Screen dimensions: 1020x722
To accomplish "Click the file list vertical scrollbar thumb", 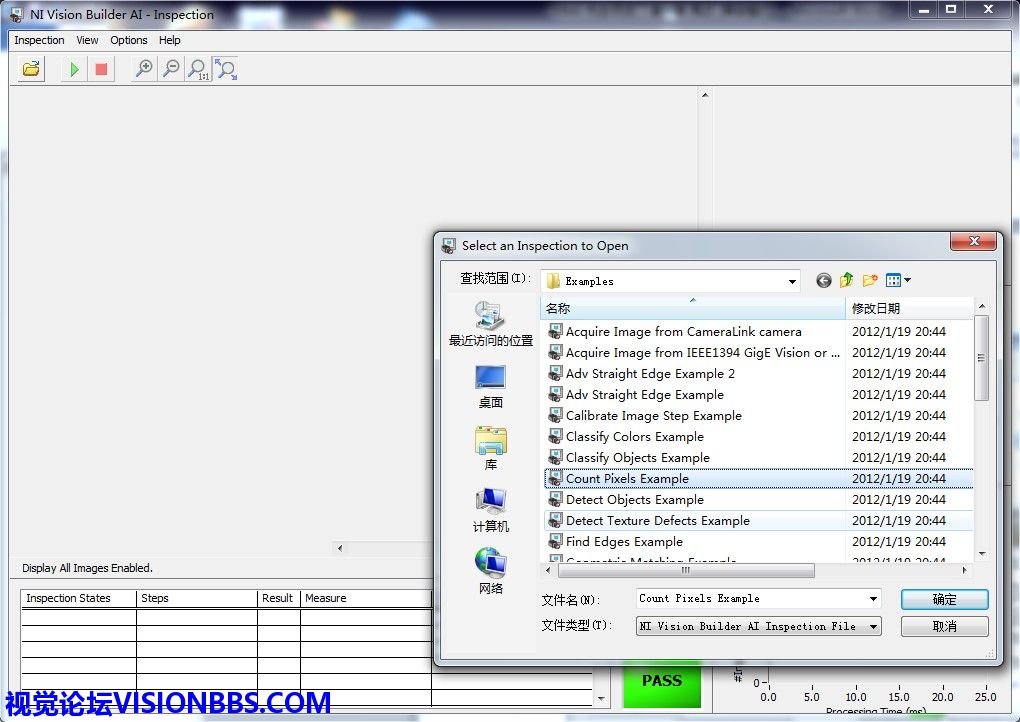I will coord(982,358).
